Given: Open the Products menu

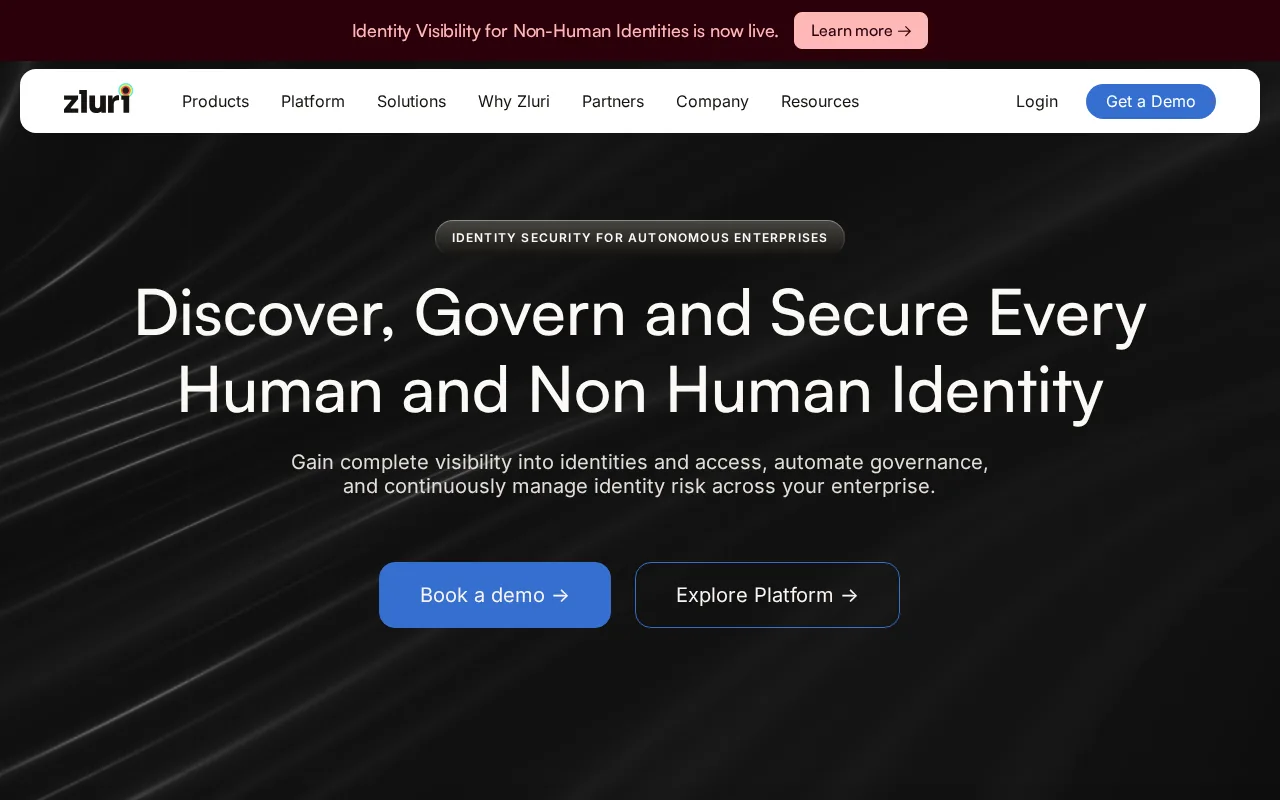Looking at the screenshot, I should 215,101.
